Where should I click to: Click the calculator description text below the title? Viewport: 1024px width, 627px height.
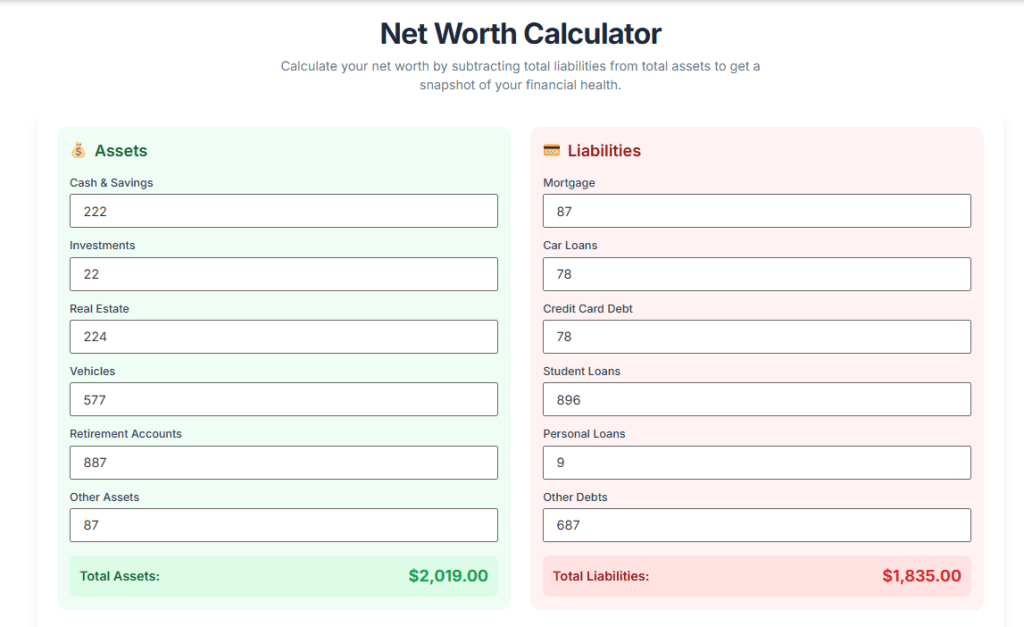(x=520, y=75)
